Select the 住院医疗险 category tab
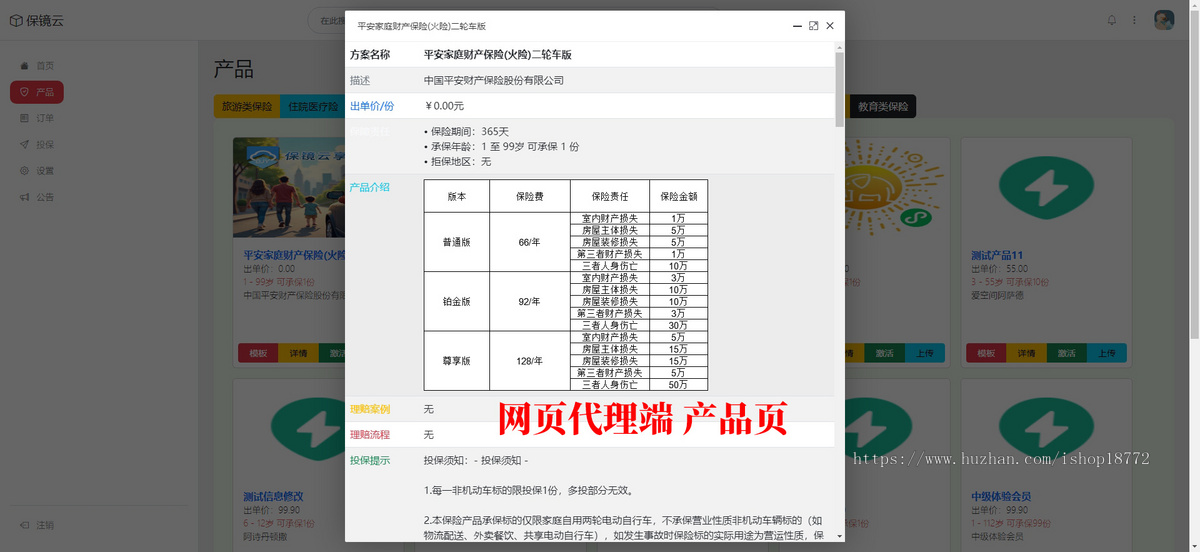 coord(312,106)
